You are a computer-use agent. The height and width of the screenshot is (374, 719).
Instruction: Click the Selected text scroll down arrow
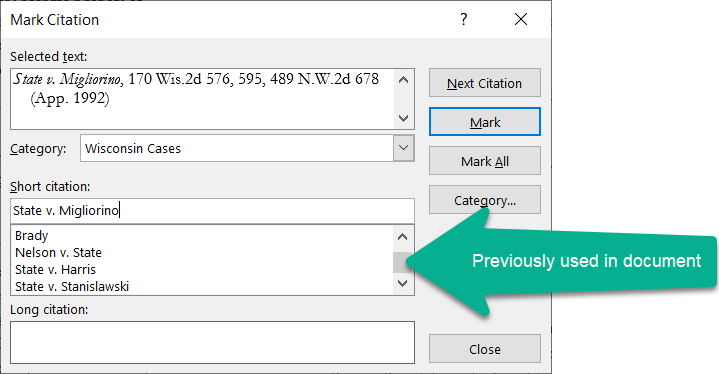click(404, 118)
